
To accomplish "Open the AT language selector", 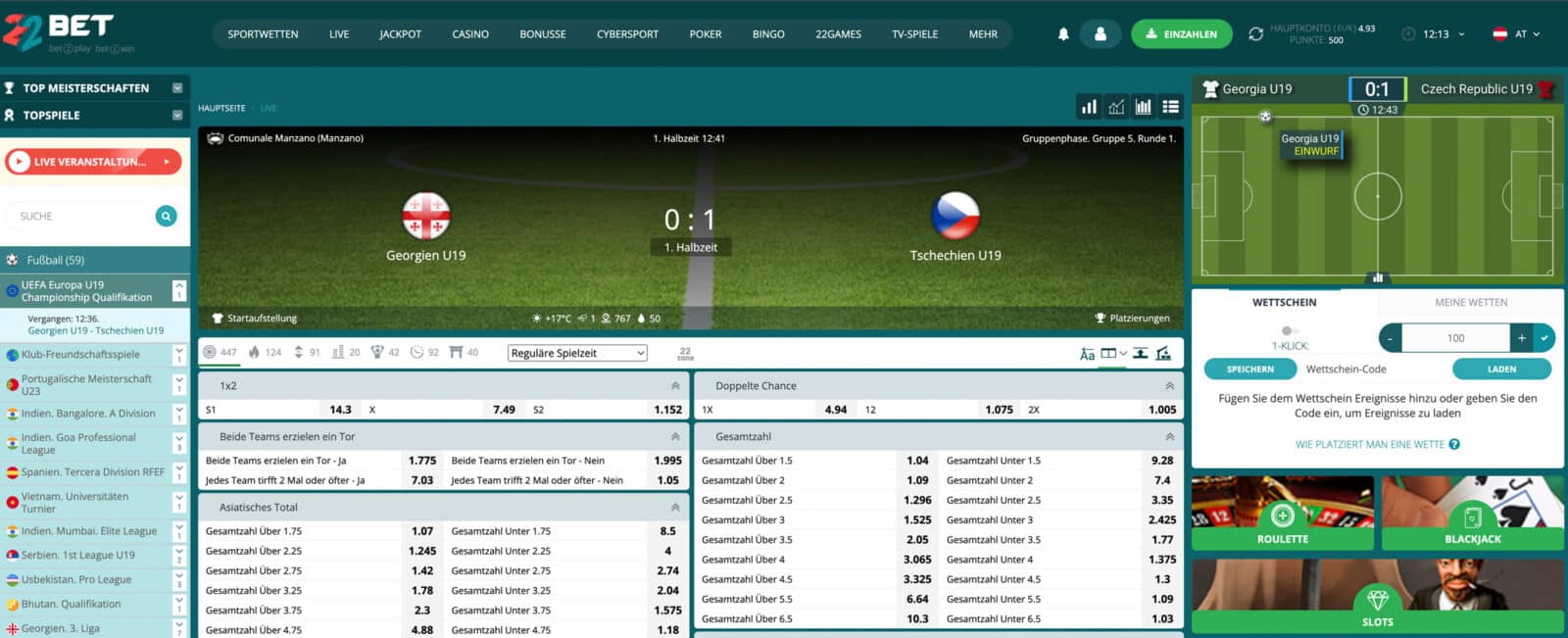I will (1516, 34).
